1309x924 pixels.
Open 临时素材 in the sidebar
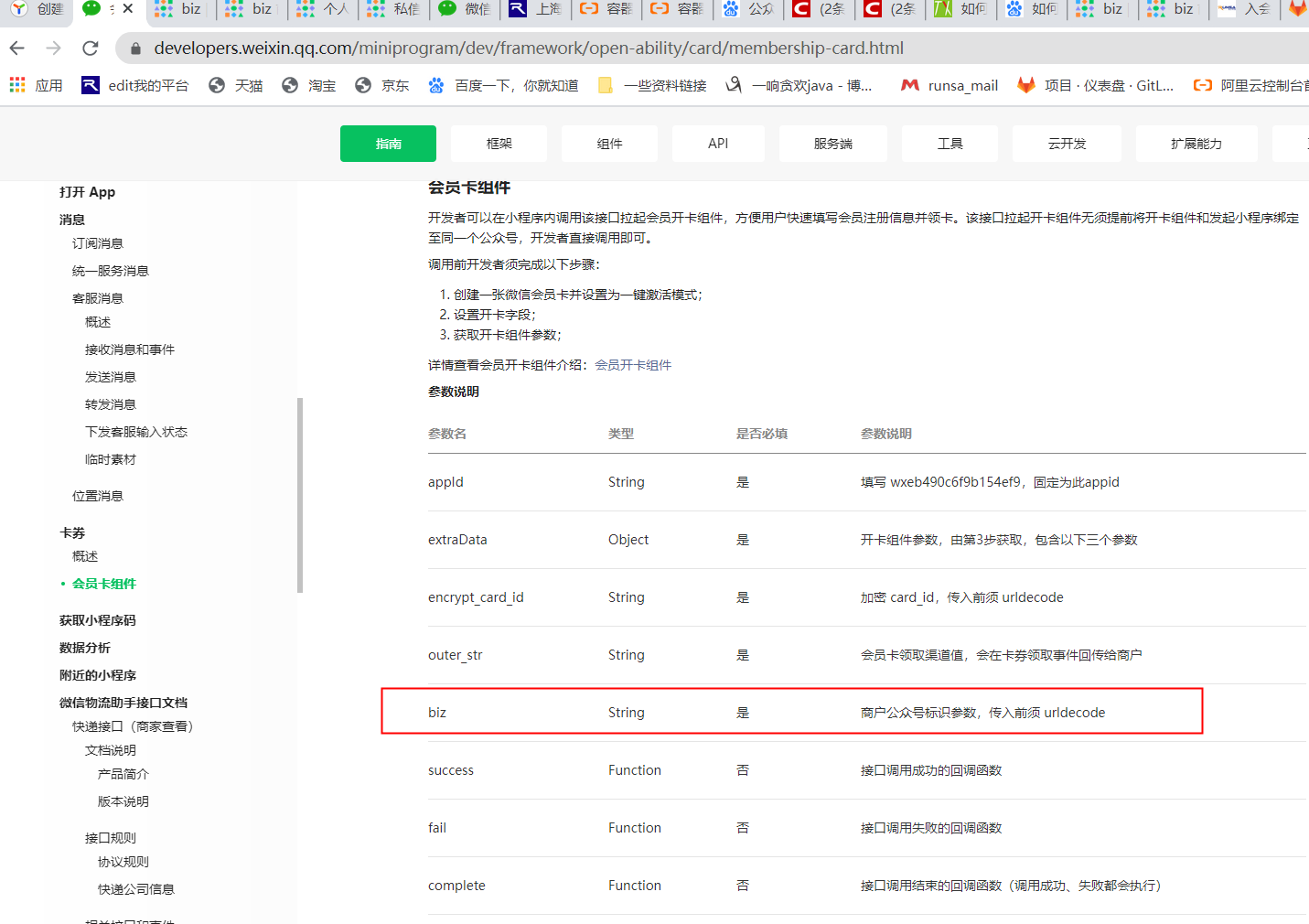111,459
